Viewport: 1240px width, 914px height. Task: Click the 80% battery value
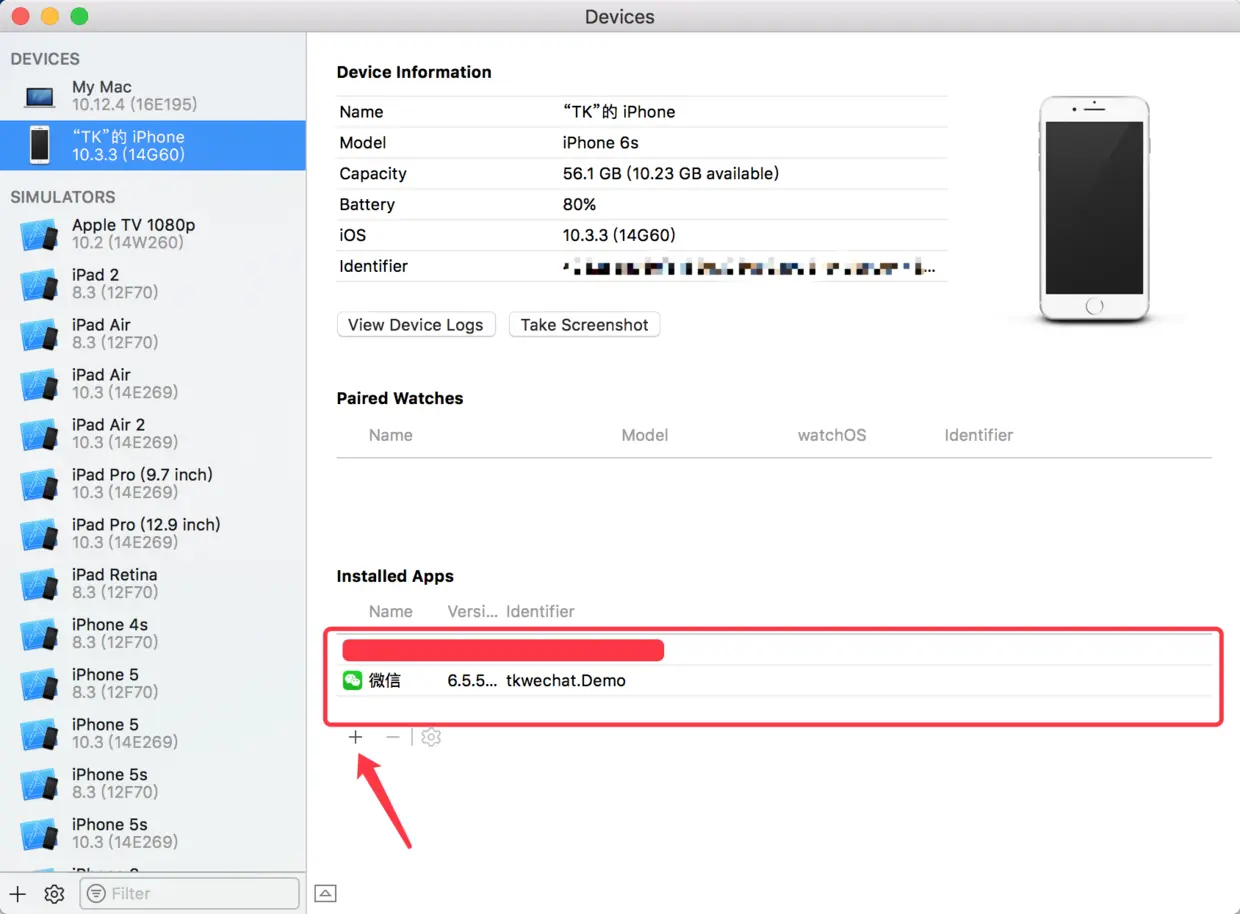click(579, 205)
